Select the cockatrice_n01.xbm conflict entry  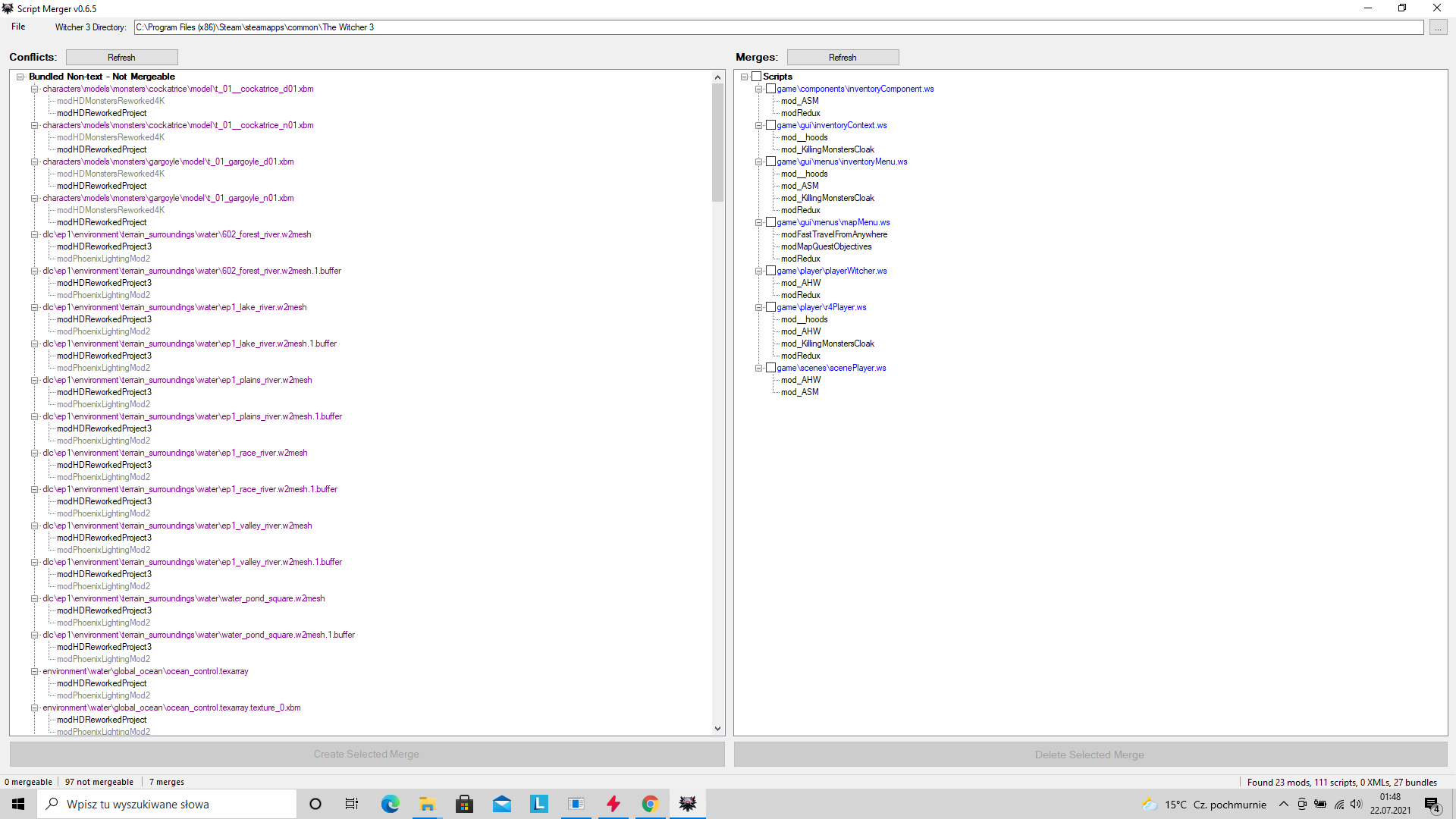(178, 125)
